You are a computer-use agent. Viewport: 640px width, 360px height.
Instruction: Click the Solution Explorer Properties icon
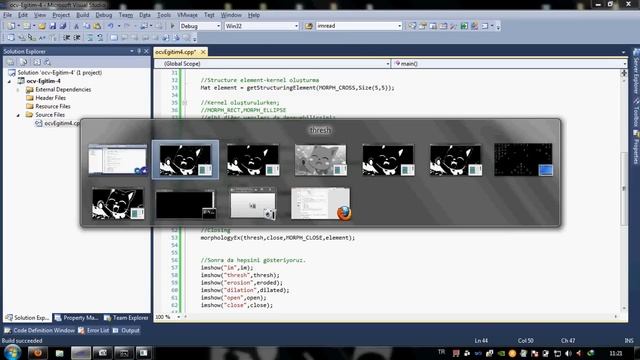click(x=11, y=62)
